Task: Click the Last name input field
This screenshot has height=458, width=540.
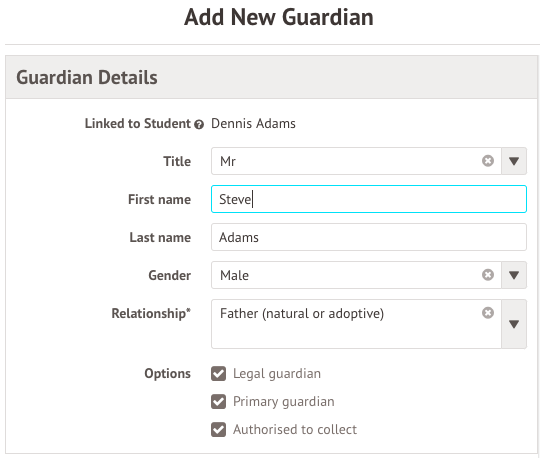Action: [x=369, y=237]
